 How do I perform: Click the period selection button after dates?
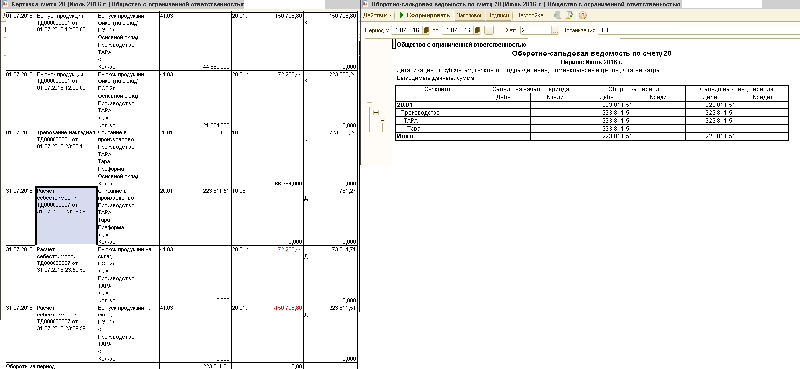(489, 30)
